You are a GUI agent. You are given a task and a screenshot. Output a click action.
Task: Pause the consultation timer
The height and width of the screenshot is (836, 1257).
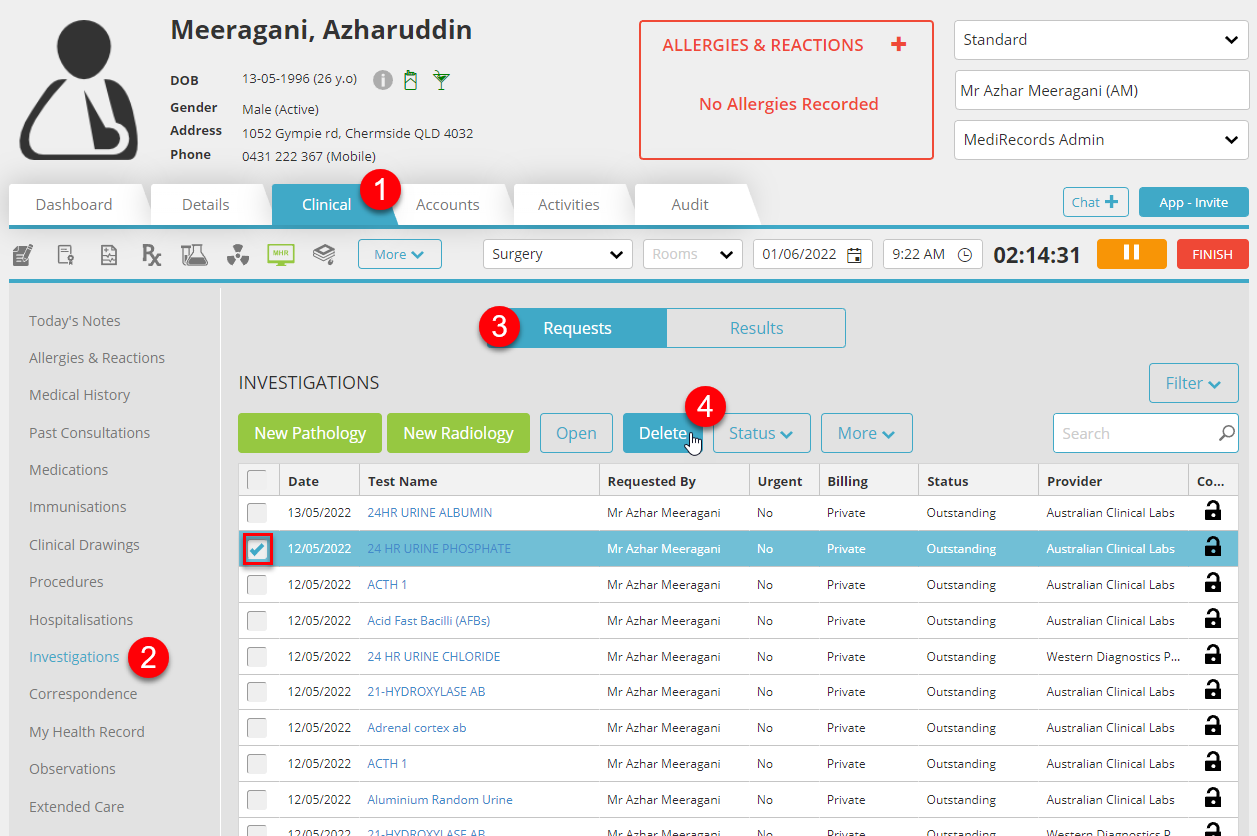pyautogui.click(x=1131, y=254)
